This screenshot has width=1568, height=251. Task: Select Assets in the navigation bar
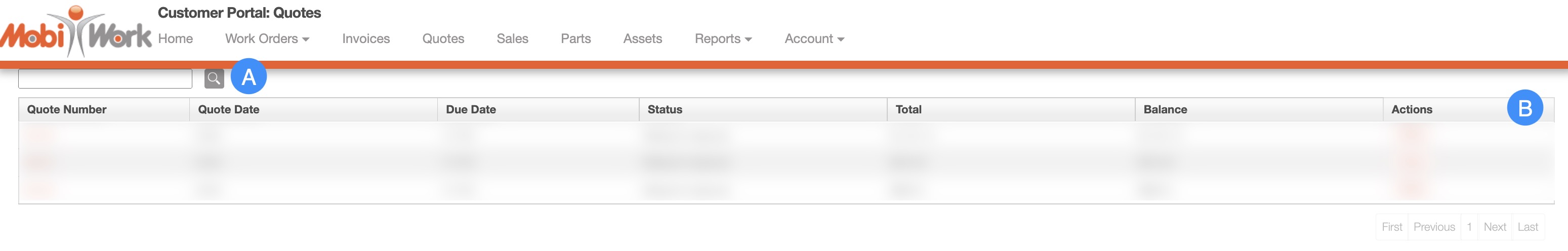(642, 38)
